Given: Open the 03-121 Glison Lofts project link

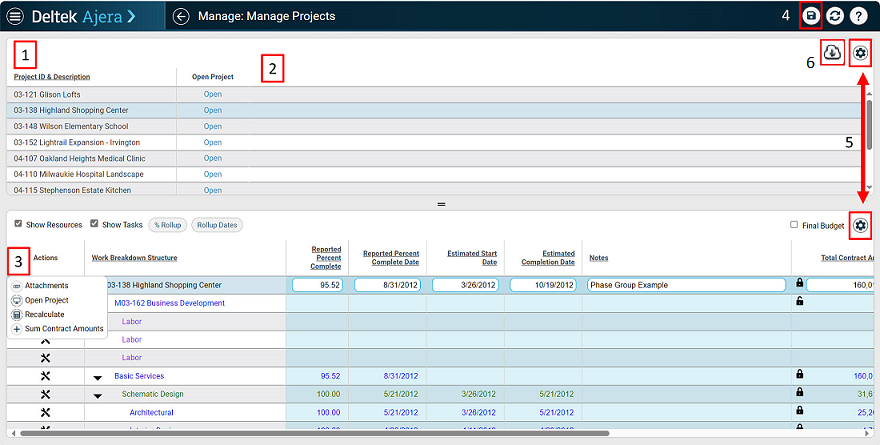Looking at the screenshot, I should coord(212,94).
